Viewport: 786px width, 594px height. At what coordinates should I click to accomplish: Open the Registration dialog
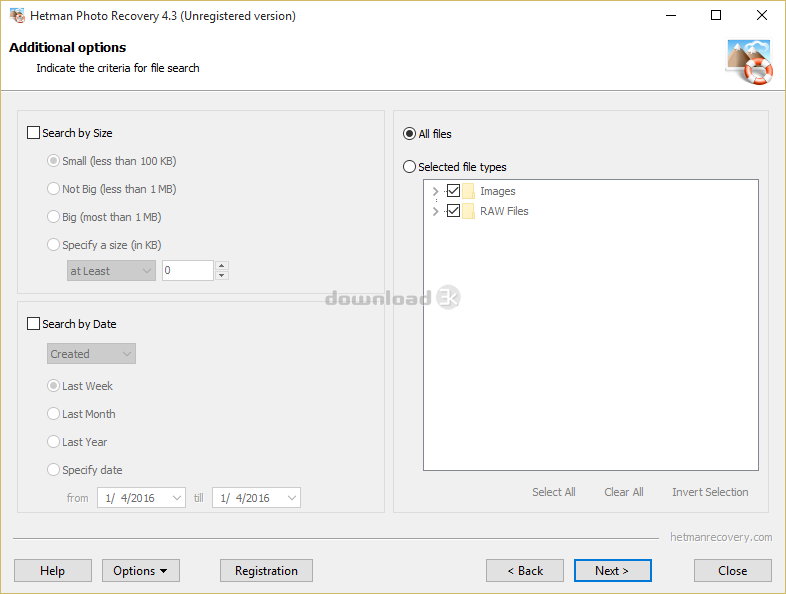tap(266, 571)
